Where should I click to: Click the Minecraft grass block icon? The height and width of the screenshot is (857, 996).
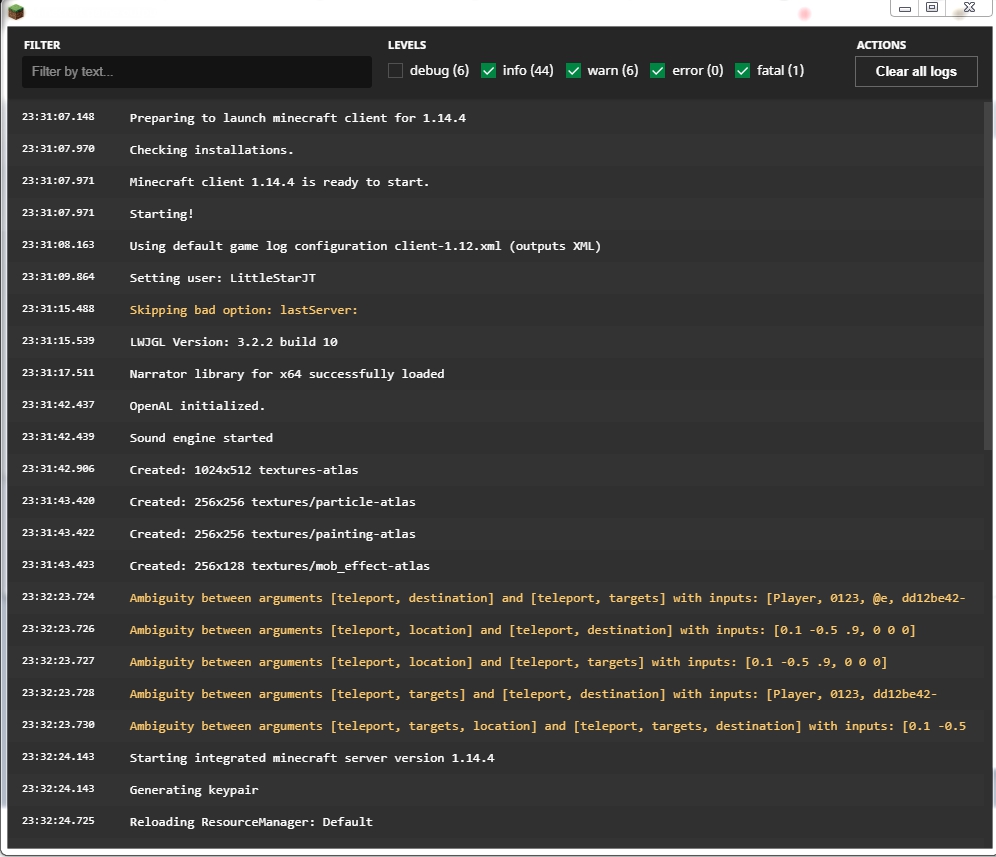(x=15, y=12)
